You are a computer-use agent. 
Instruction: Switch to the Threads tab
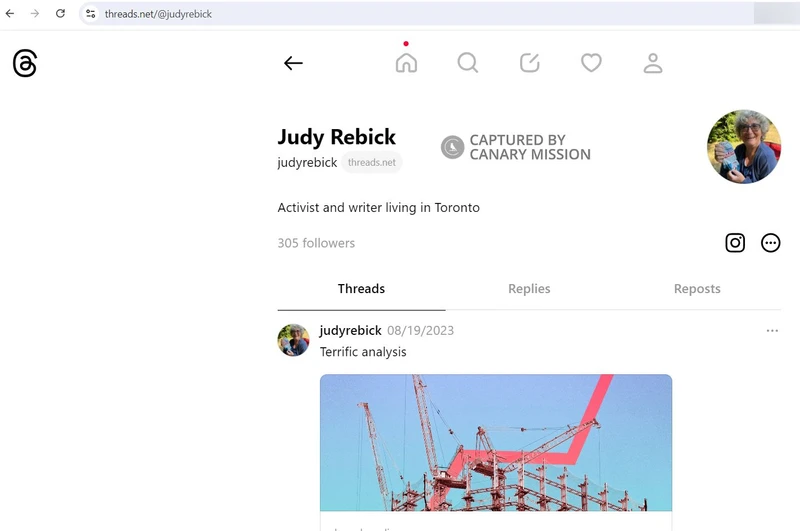coord(361,289)
